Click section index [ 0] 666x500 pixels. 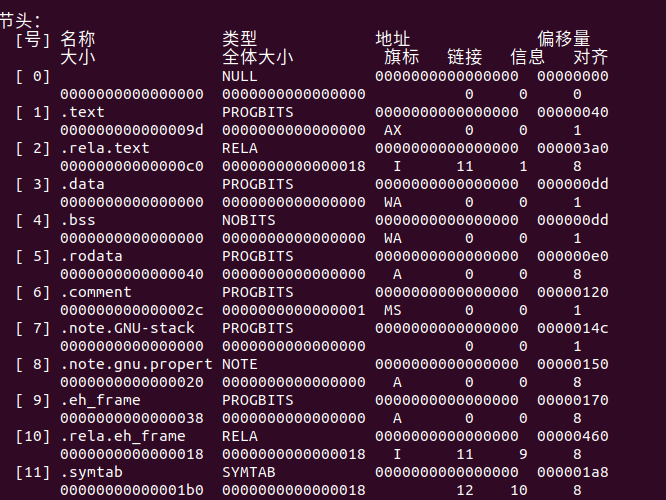coord(33,76)
